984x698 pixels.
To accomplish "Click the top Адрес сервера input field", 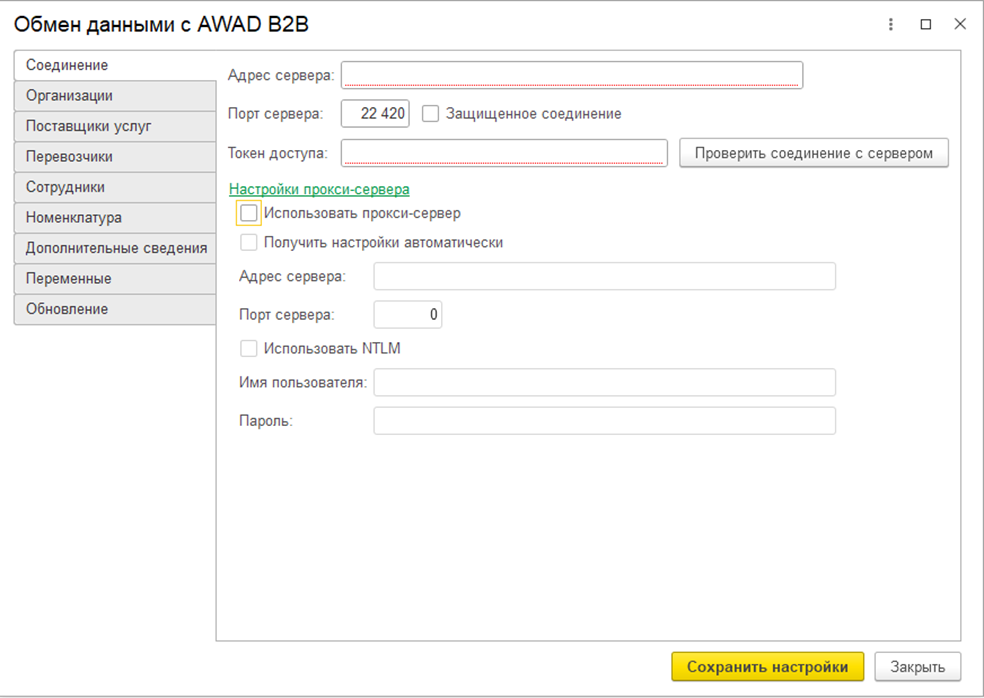I will point(571,75).
